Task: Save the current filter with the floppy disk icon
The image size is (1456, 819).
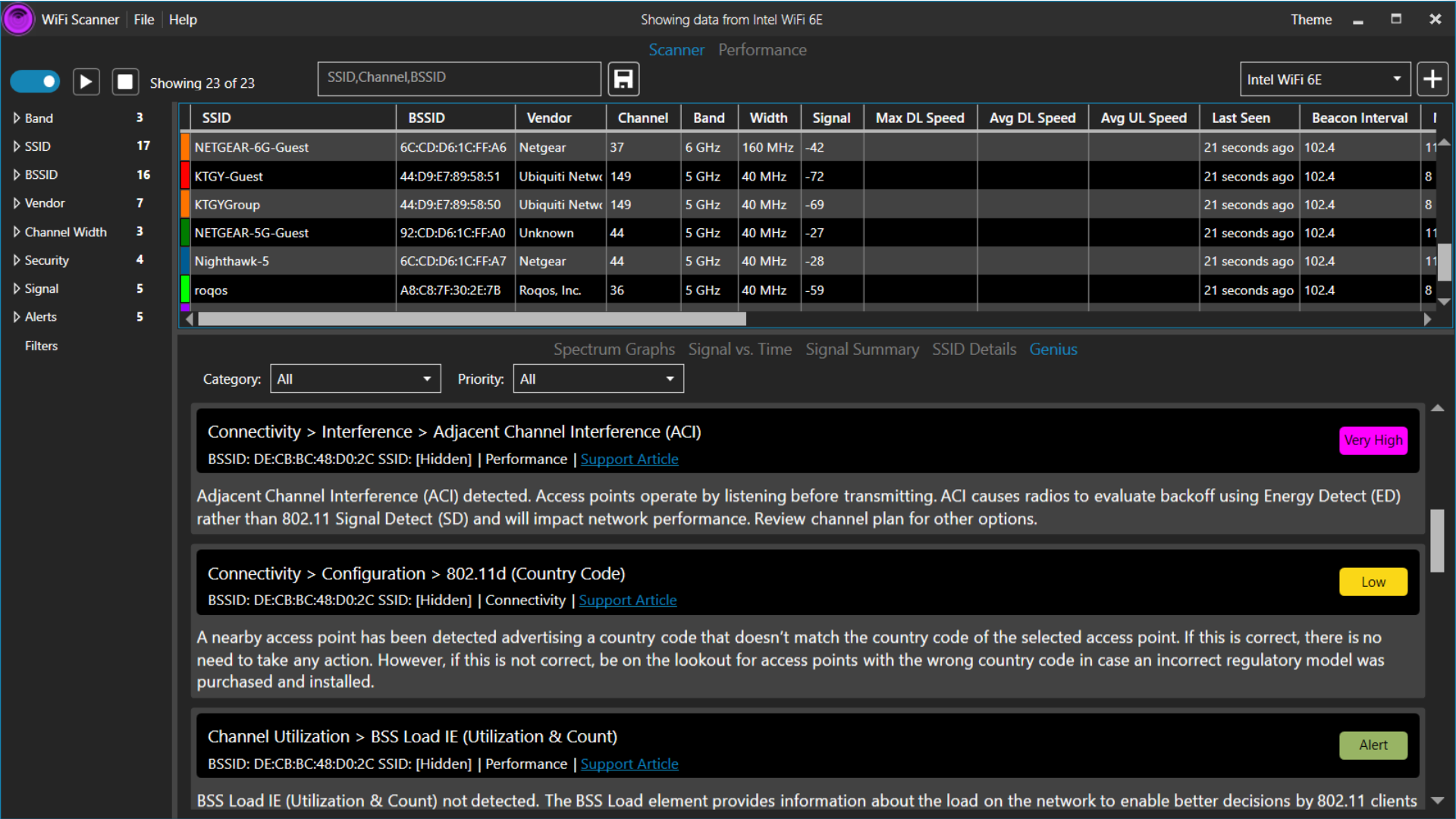Action: pyautogui.click(x=623, y=79)
